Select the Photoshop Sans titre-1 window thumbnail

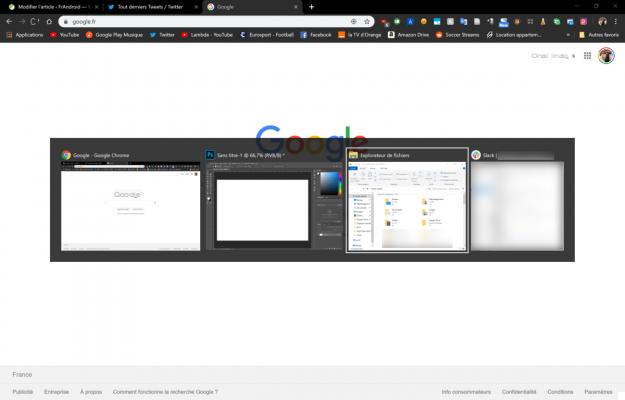click(273, 200)
